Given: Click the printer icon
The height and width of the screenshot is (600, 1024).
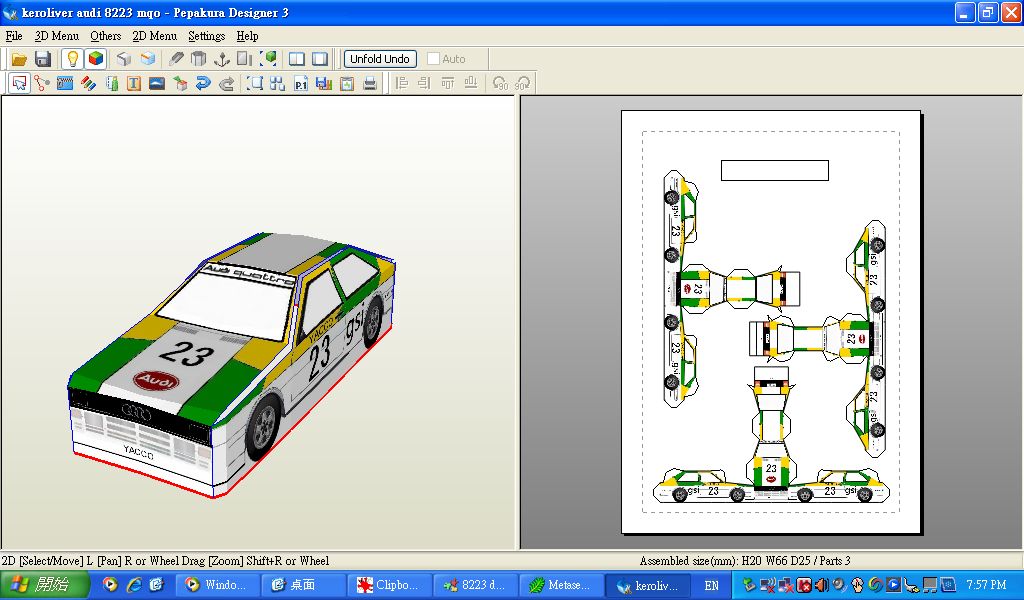Looking at the screenshot, I should pyautogui.click(x=370, y=84).
